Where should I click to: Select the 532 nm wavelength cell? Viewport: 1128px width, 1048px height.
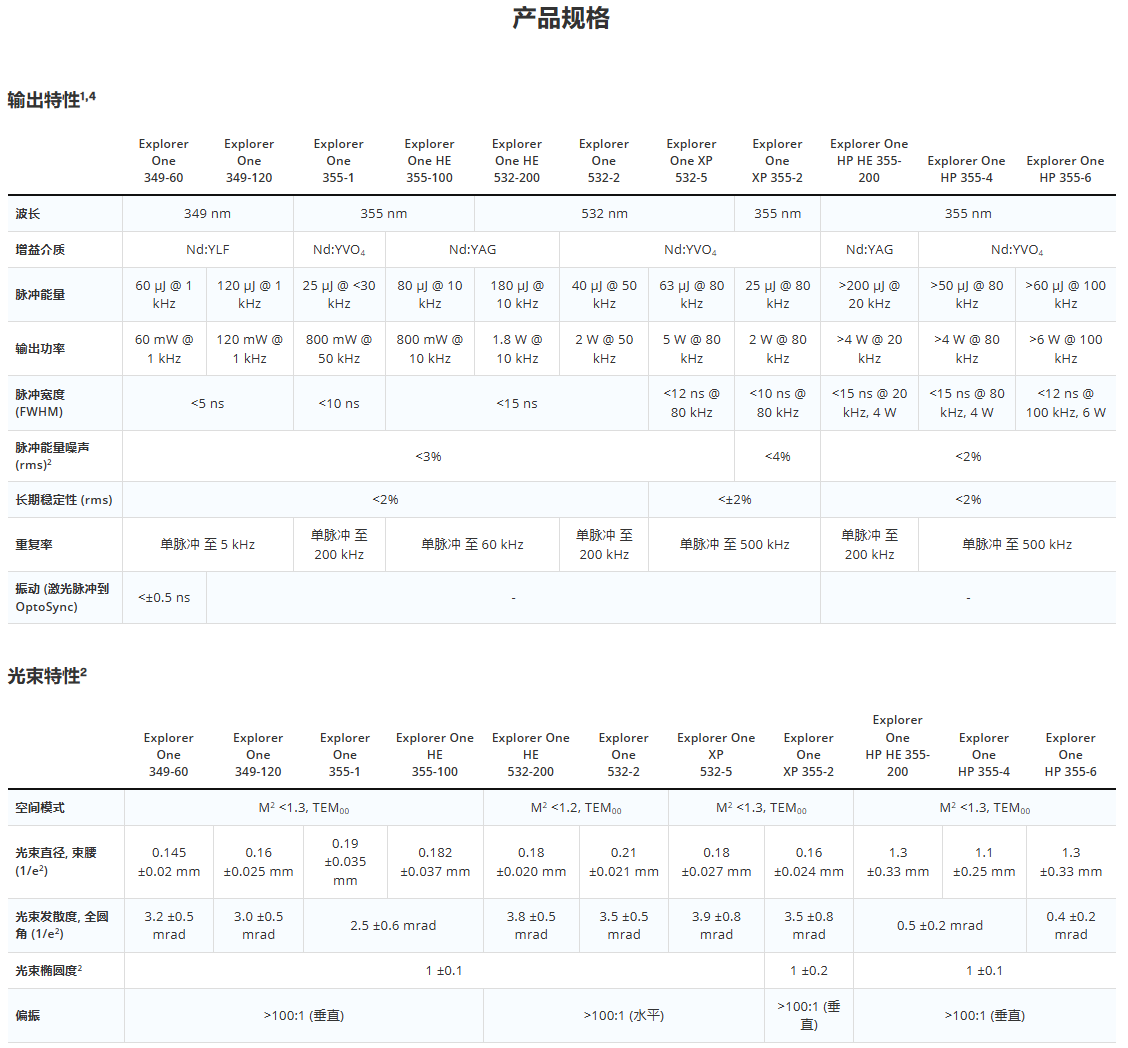coord(604,214)
